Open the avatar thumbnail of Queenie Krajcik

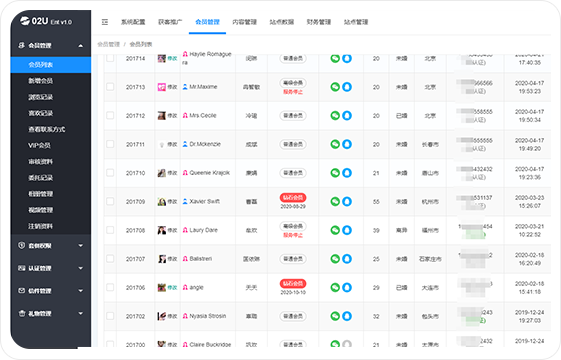point(162,173)
